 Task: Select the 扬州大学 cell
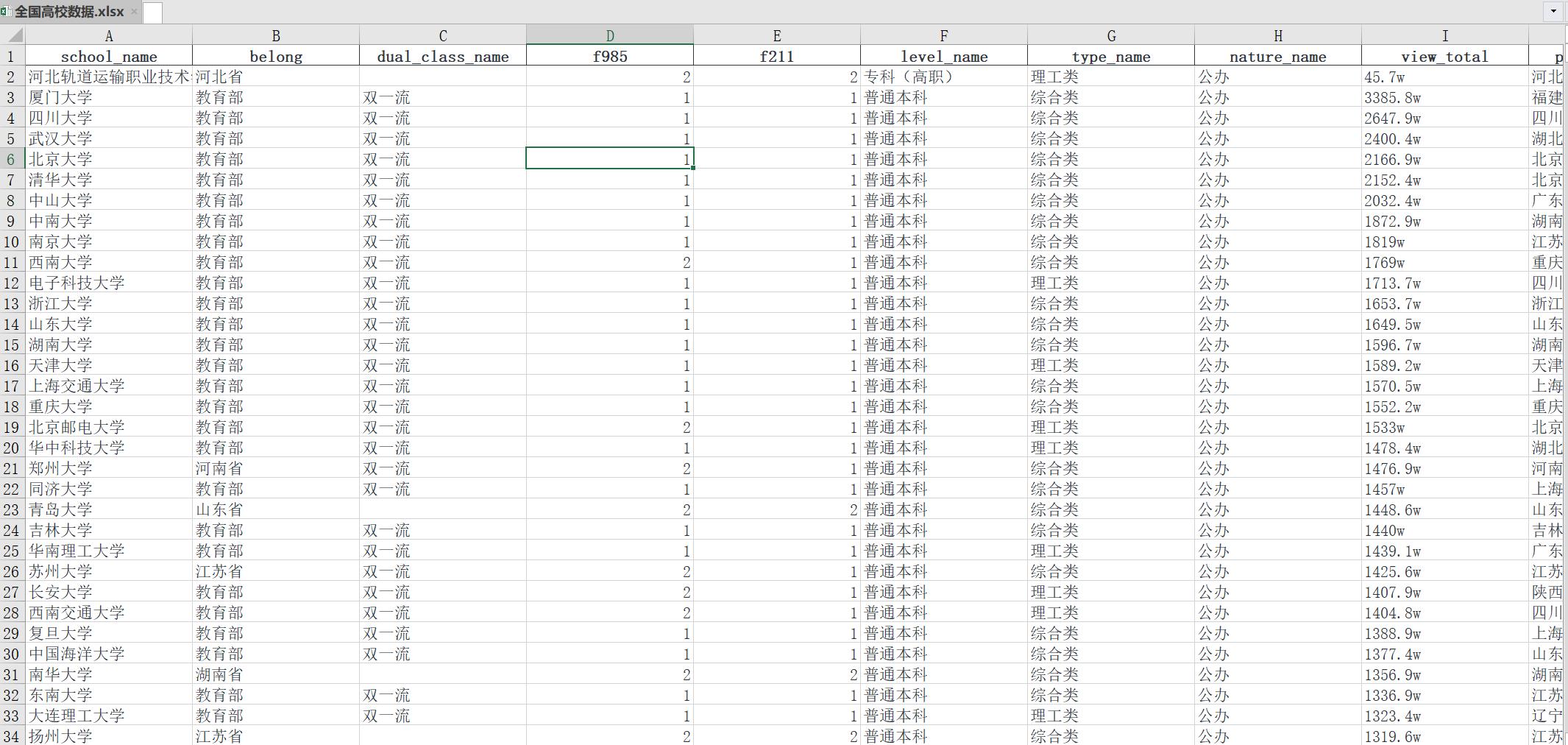tap(109, 735)
